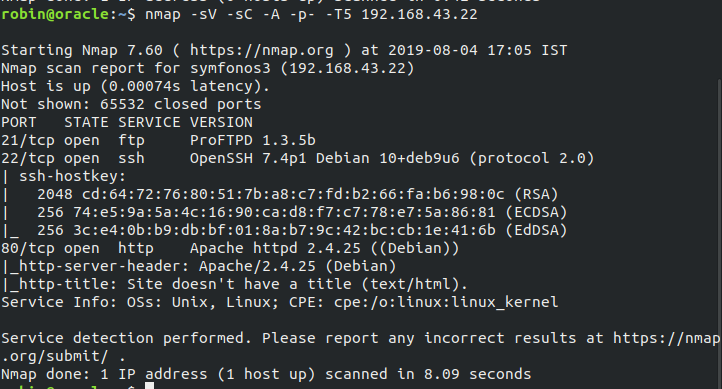Click the nmap command text on the prompt line
Viewport: 722px width, 389px height.
[x=311, y=14]
